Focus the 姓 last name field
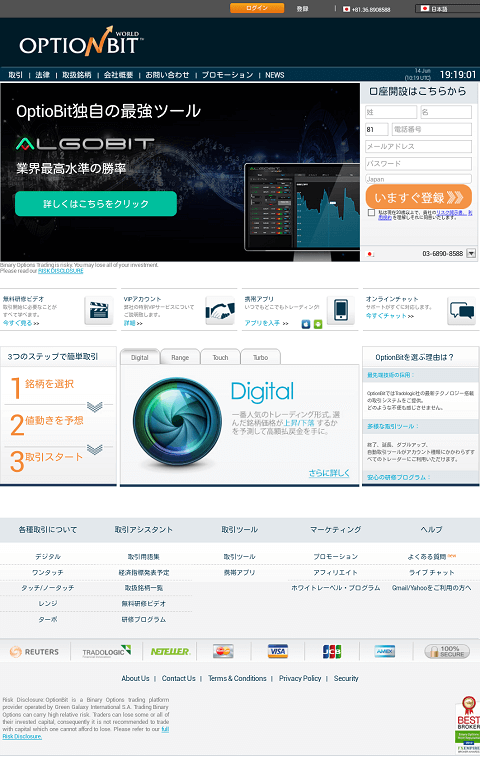Image resolution: width=480 pixels, height=765 pixels. point(391,112)
